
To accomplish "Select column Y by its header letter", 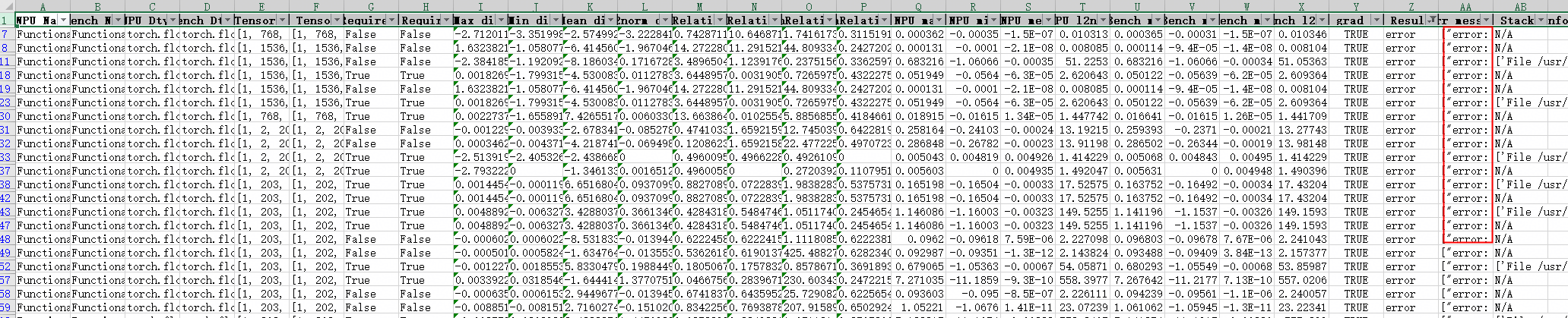I will [1356, 6].
